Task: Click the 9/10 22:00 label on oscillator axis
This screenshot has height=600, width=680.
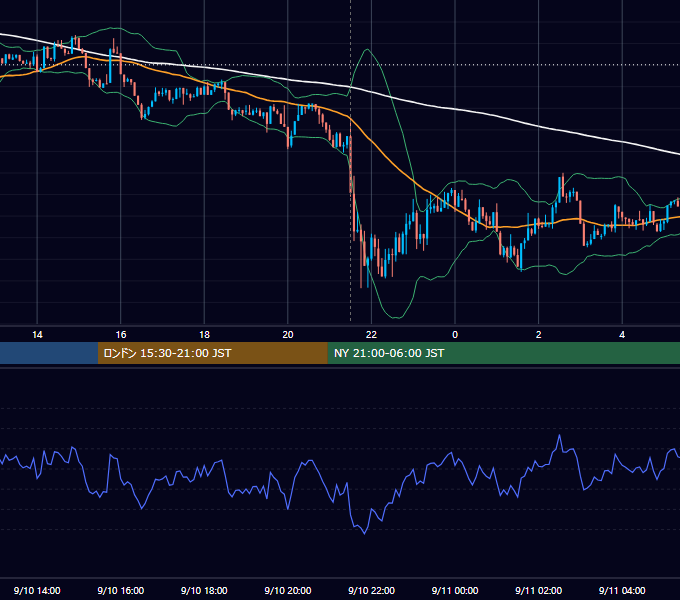Action: tap(371, 590)
